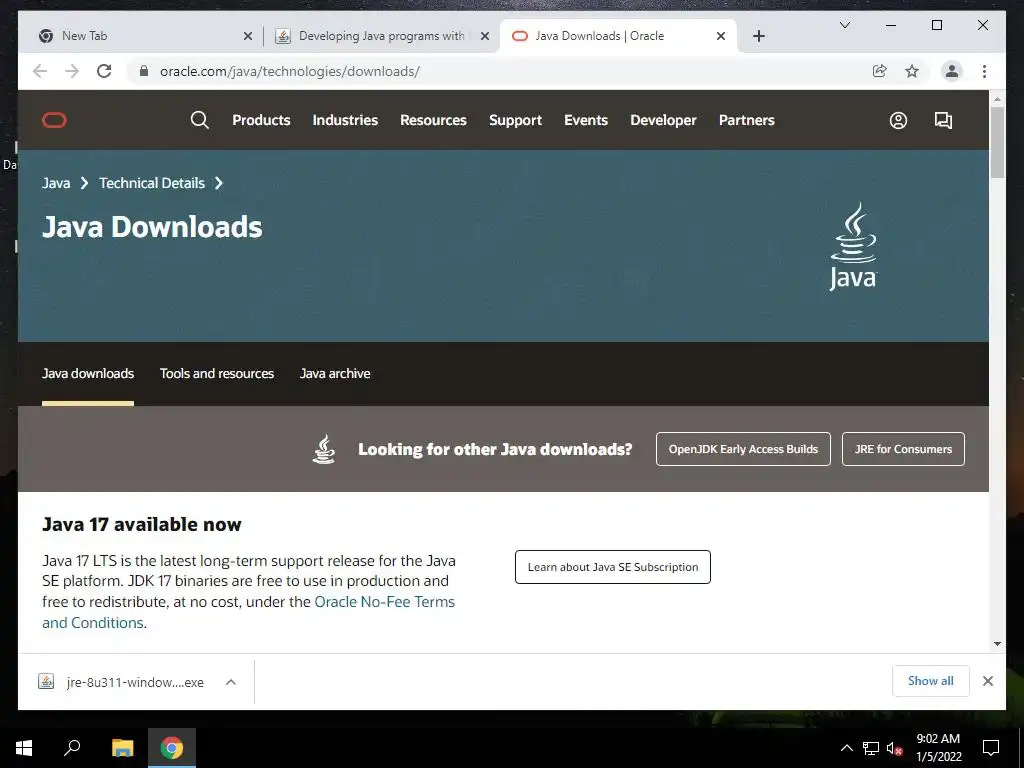Screen dimensions: 1024x768
Task: Open the Oracle chat/contact icon
Action: pyautogui.click(x=943, y=120)
